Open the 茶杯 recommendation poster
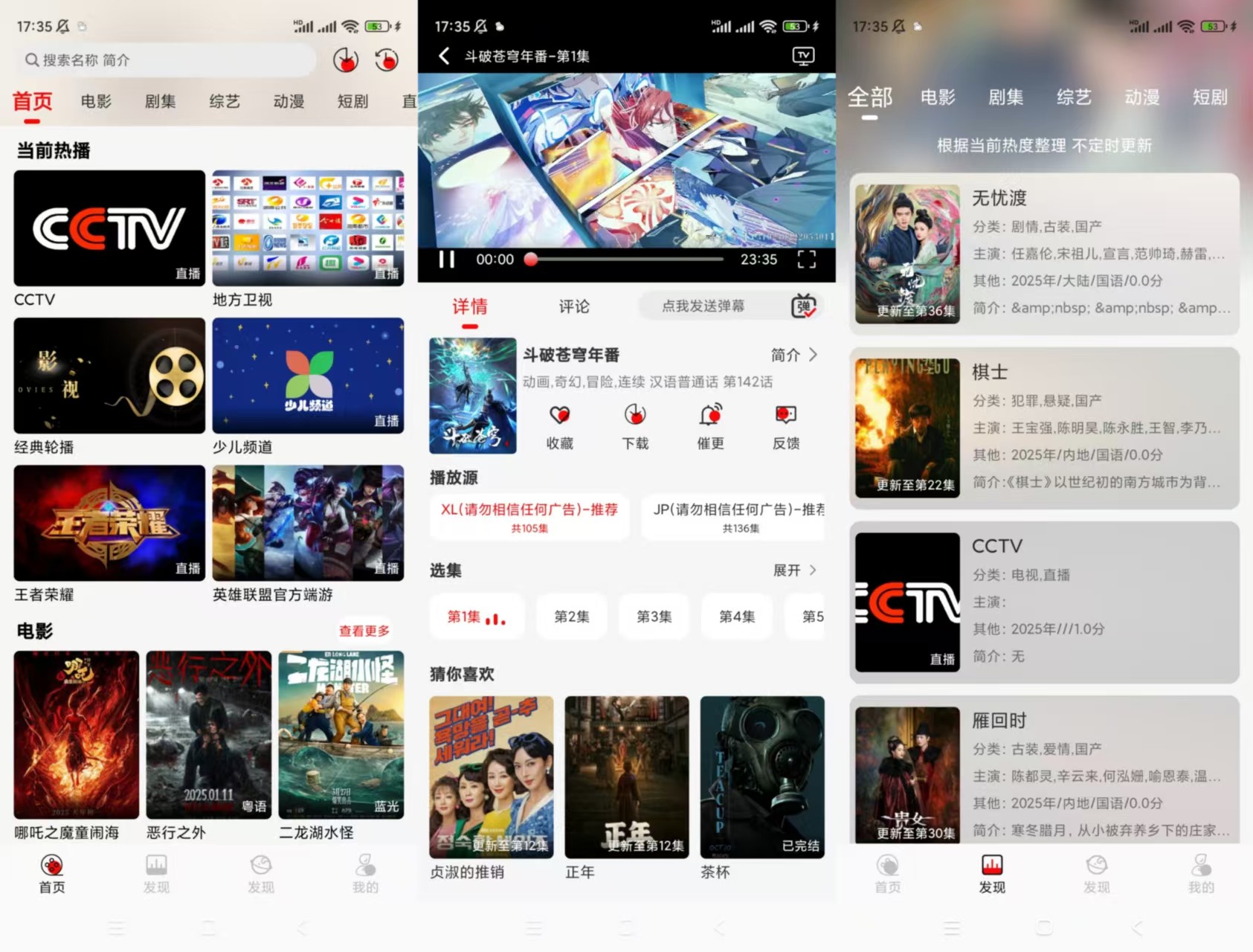The width and height of the screenshot is (1253, 952). tap(762, 777)
